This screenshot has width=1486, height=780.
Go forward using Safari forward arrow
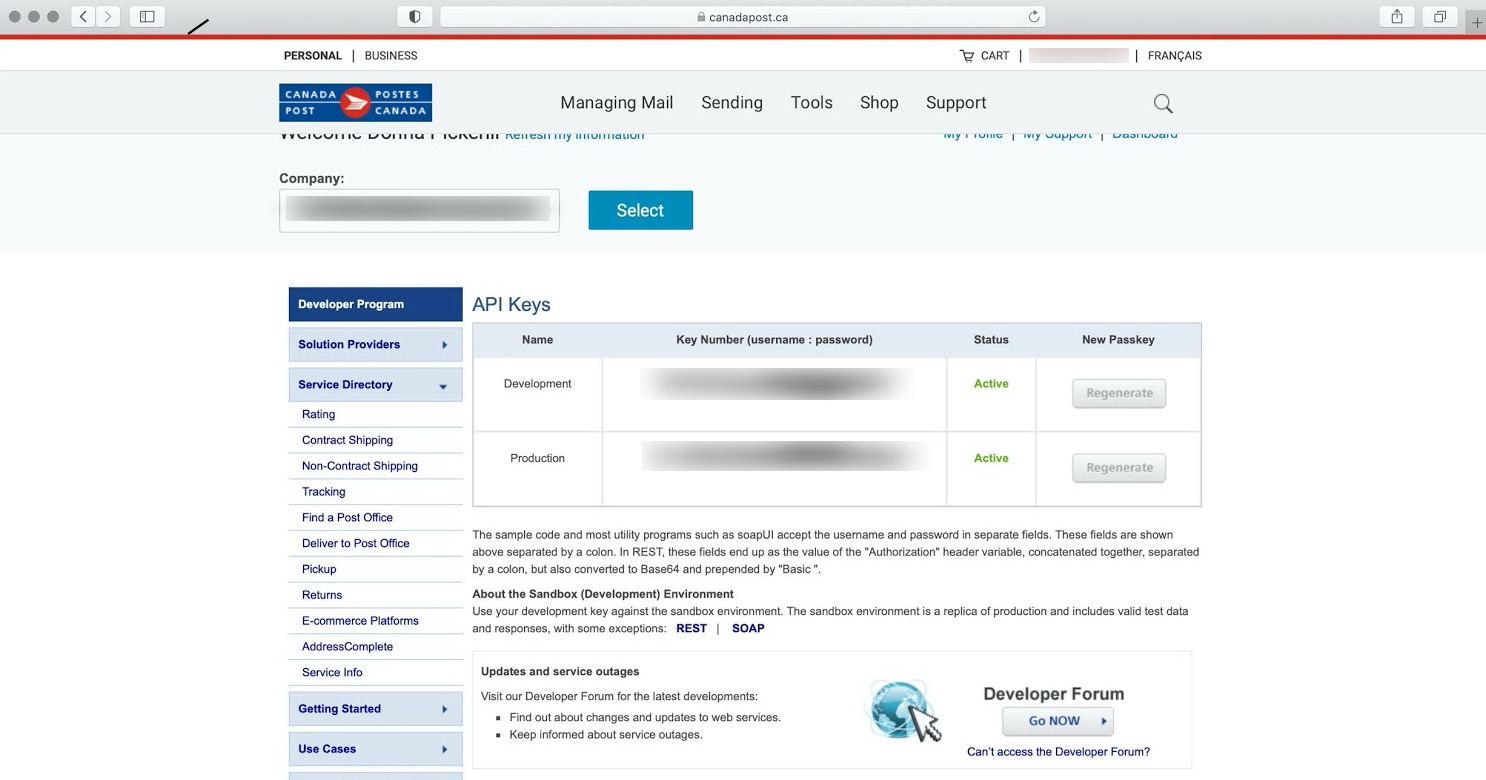[x=108, y=16]
